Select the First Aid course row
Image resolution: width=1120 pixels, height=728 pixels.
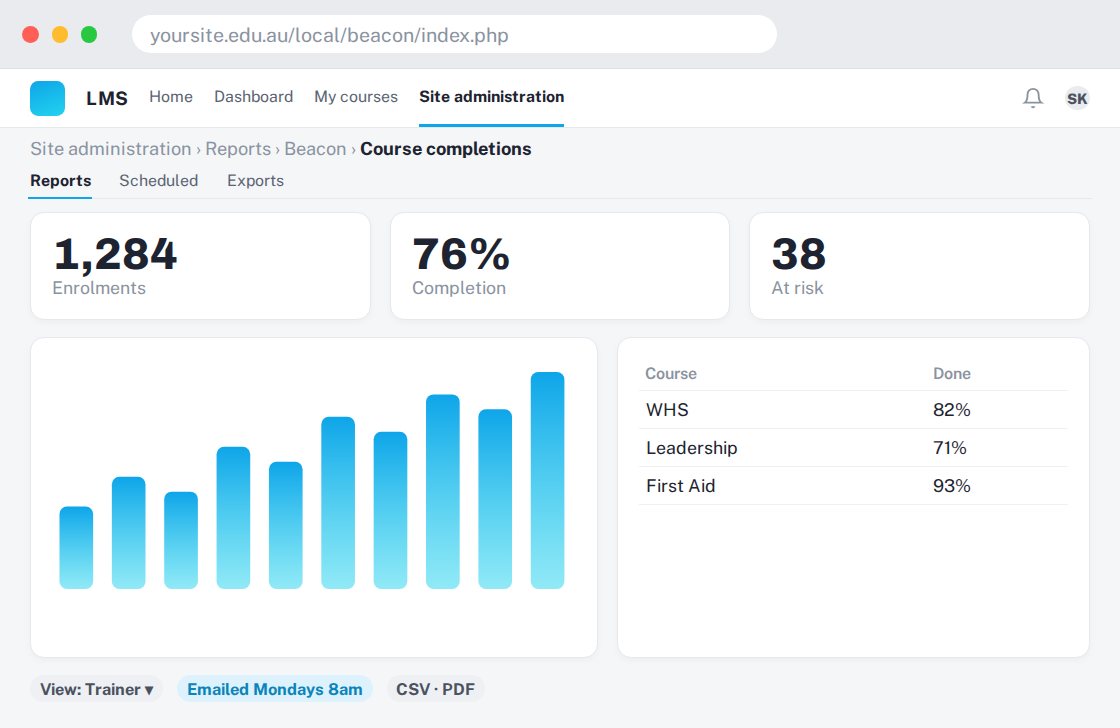pos(853,486)
